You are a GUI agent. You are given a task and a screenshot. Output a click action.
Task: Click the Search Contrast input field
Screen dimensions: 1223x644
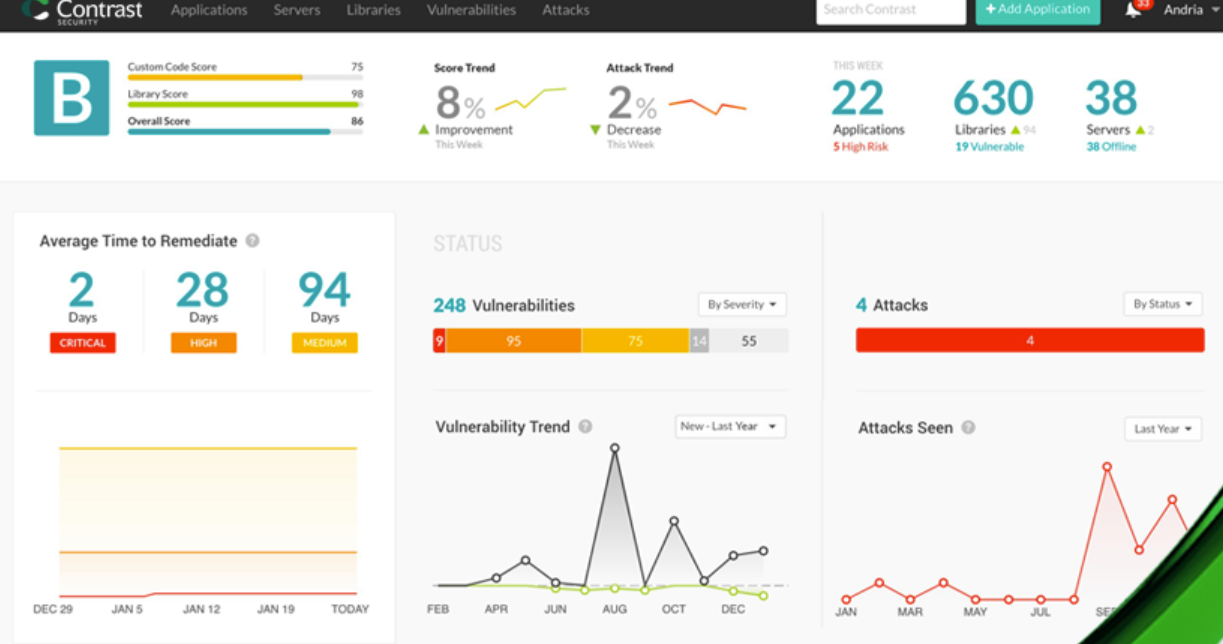[888, 10]
